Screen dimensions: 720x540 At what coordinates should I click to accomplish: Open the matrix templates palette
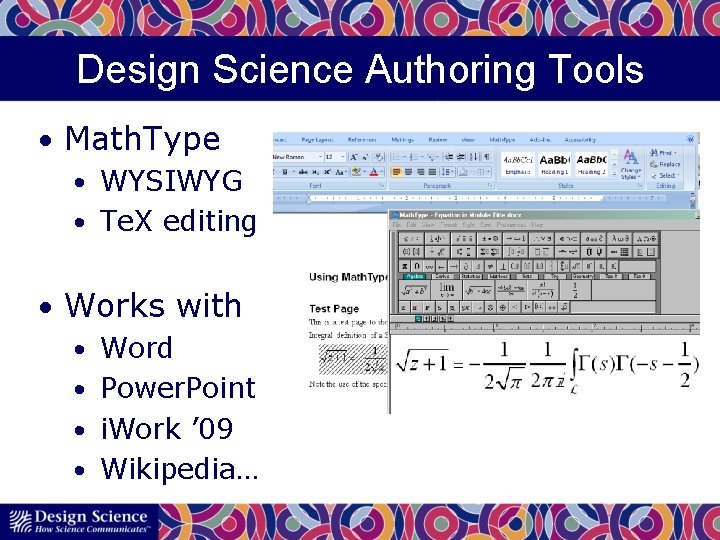pyautogui.click(x=619, y=252)
